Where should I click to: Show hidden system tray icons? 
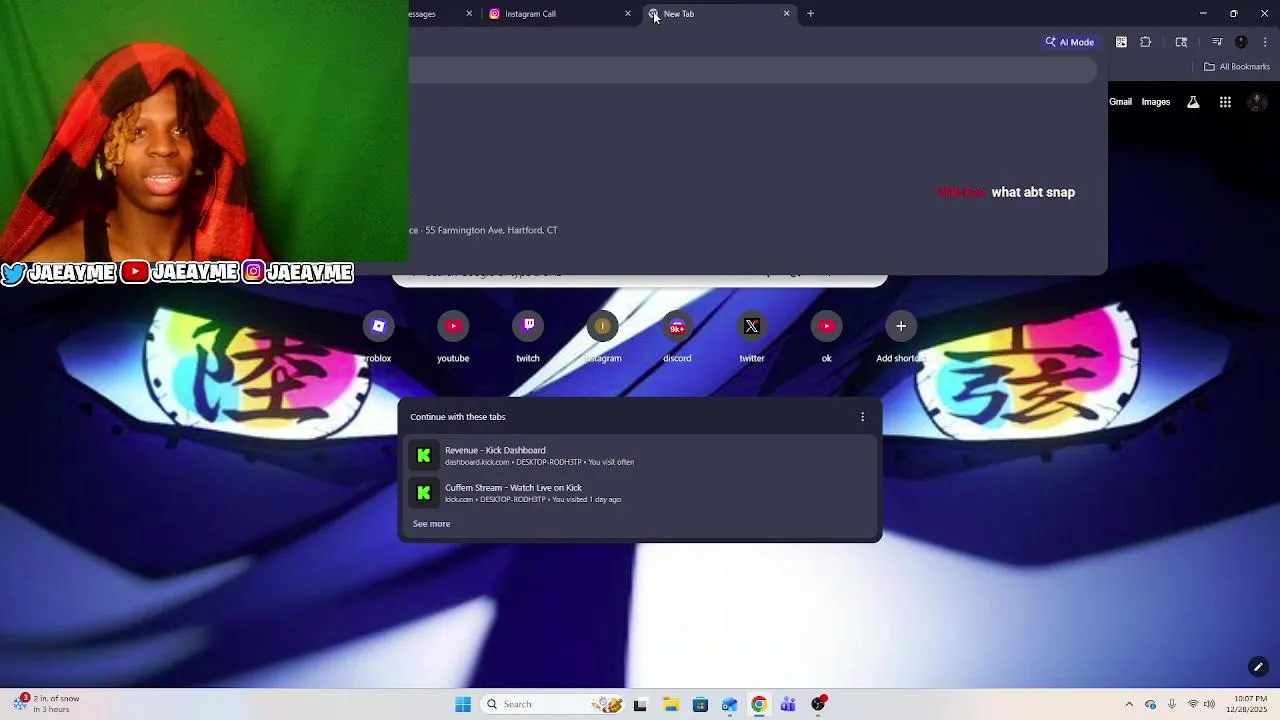tap(1129, 704)
